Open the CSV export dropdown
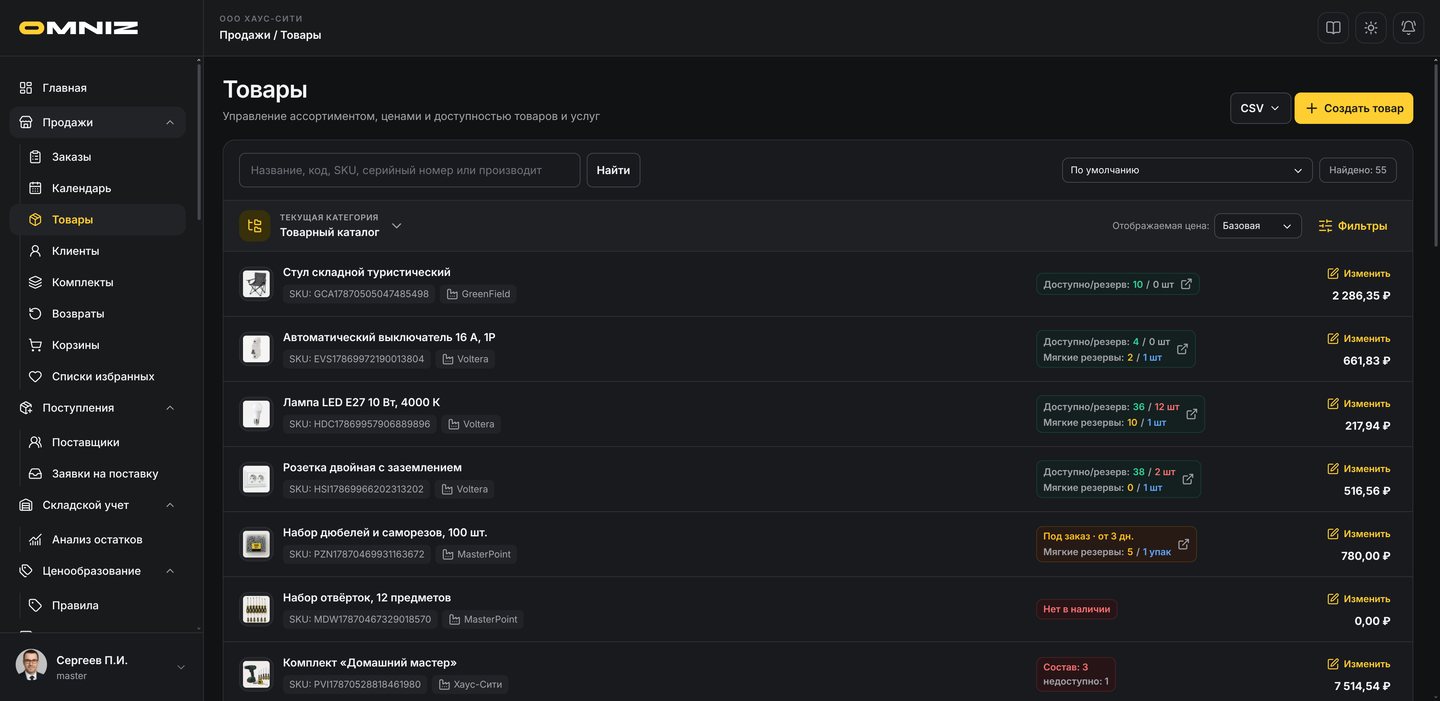Screen dimensions: 1440x701 coord(1260,108)
